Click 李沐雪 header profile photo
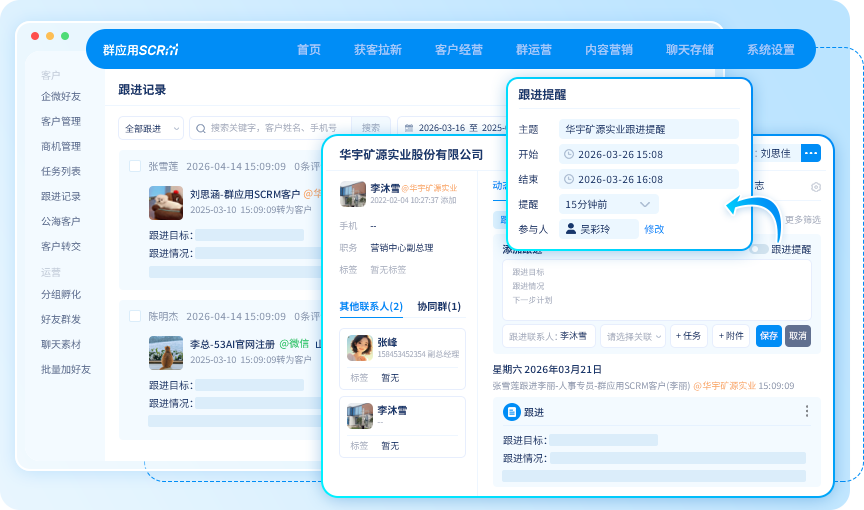Screen dimensions: 864x510 (353, 194)
